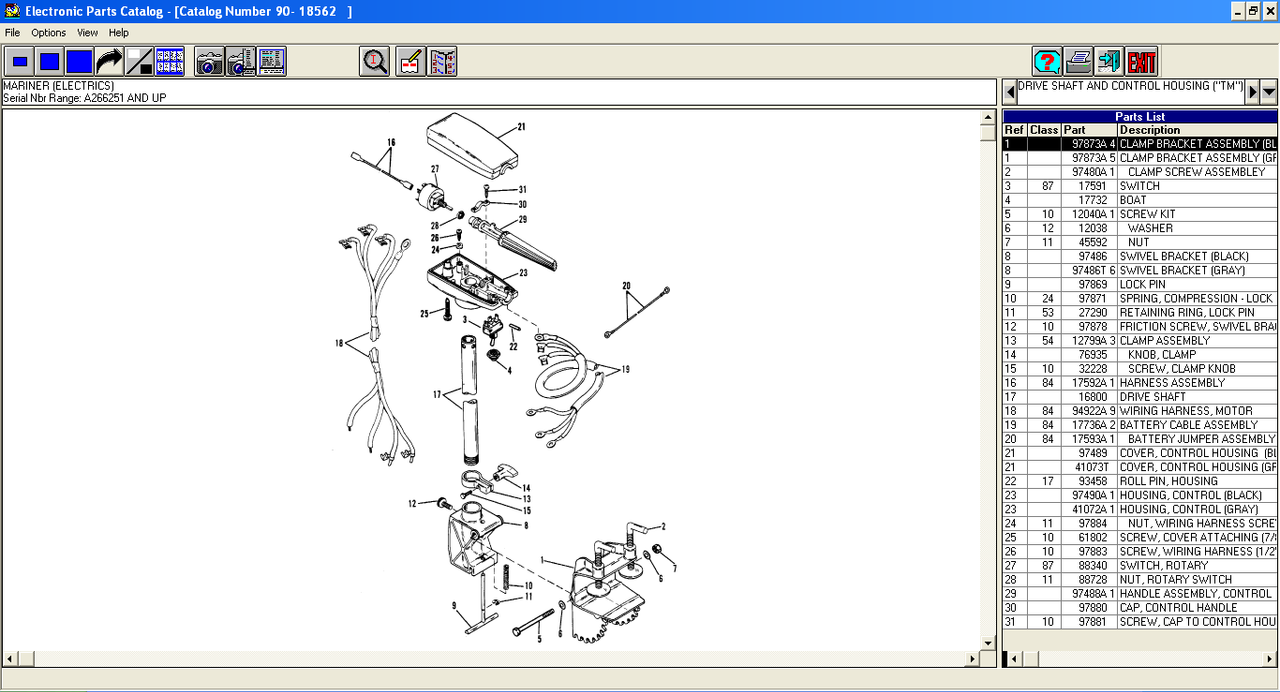Viewport: 1280px width, 692px height.
Task: Select the BATTERY CABLE ASSEMBLY row
Action: point(1140,424)
